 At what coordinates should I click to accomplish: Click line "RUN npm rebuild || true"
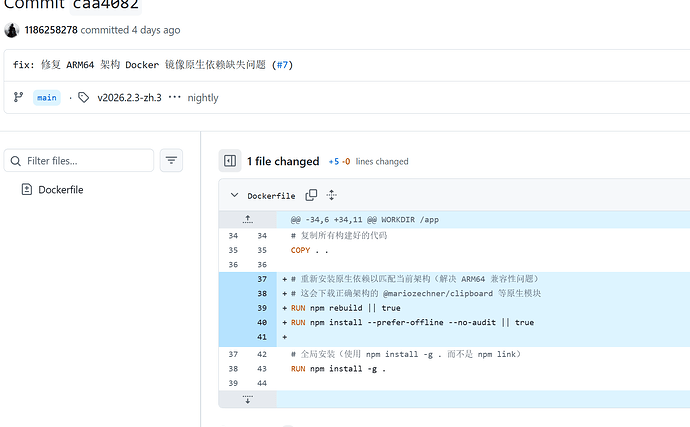(x=345, y=308)
